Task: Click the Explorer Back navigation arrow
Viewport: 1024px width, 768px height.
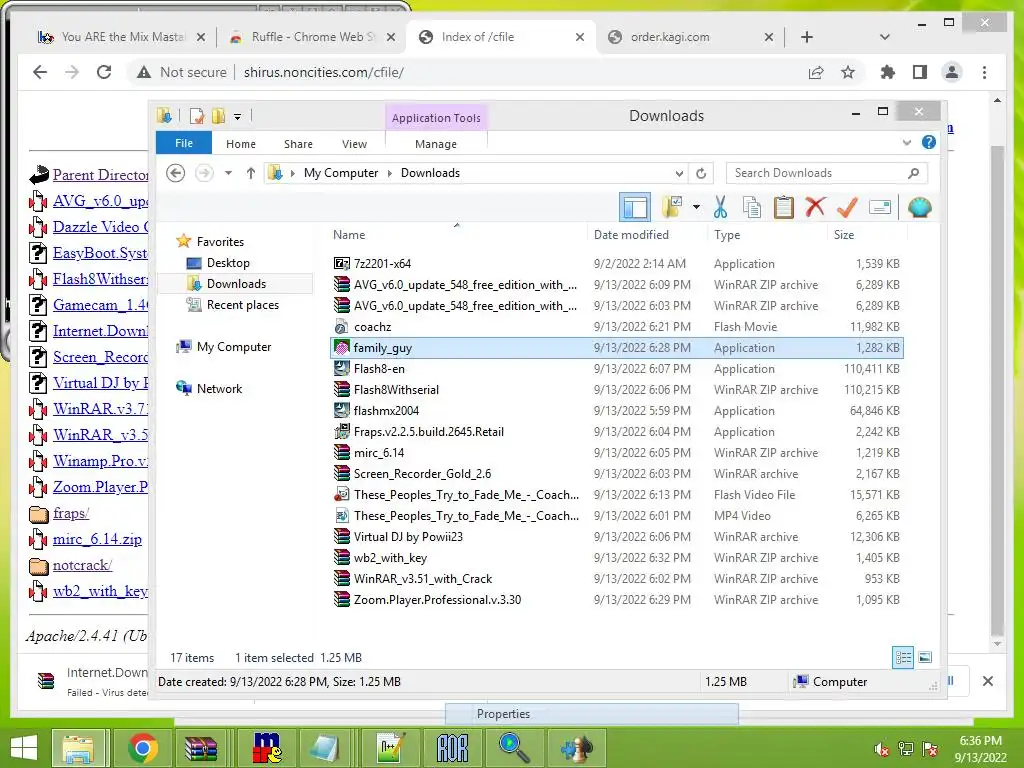Action: pos(175,173)
